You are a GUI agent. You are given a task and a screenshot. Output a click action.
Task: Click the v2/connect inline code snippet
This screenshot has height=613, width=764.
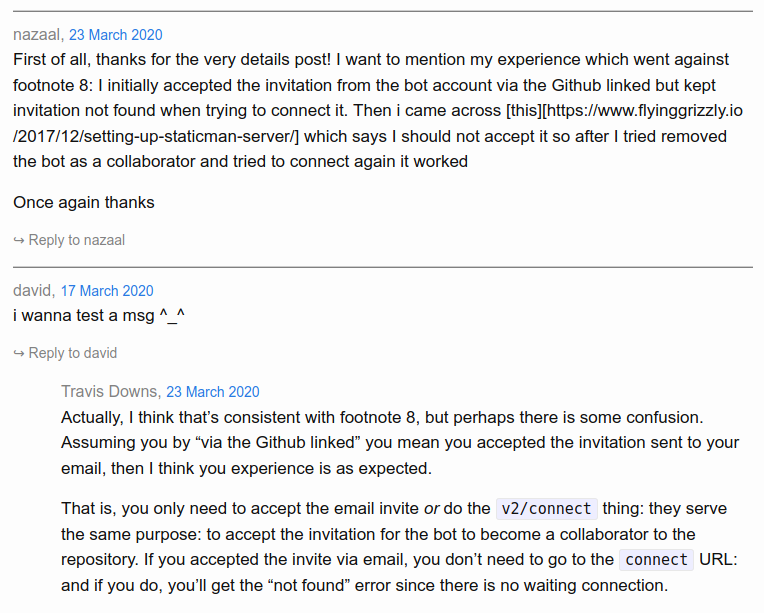click(x=546, y=509)
